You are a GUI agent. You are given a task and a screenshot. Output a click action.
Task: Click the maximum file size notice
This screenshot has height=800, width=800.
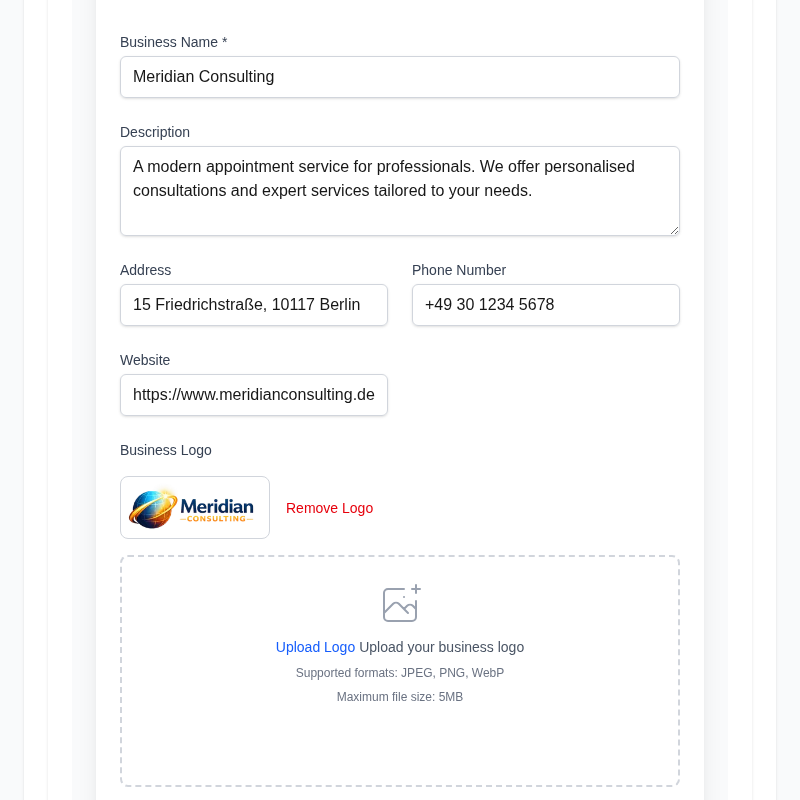pyautogui.click(x=400, y=696)
